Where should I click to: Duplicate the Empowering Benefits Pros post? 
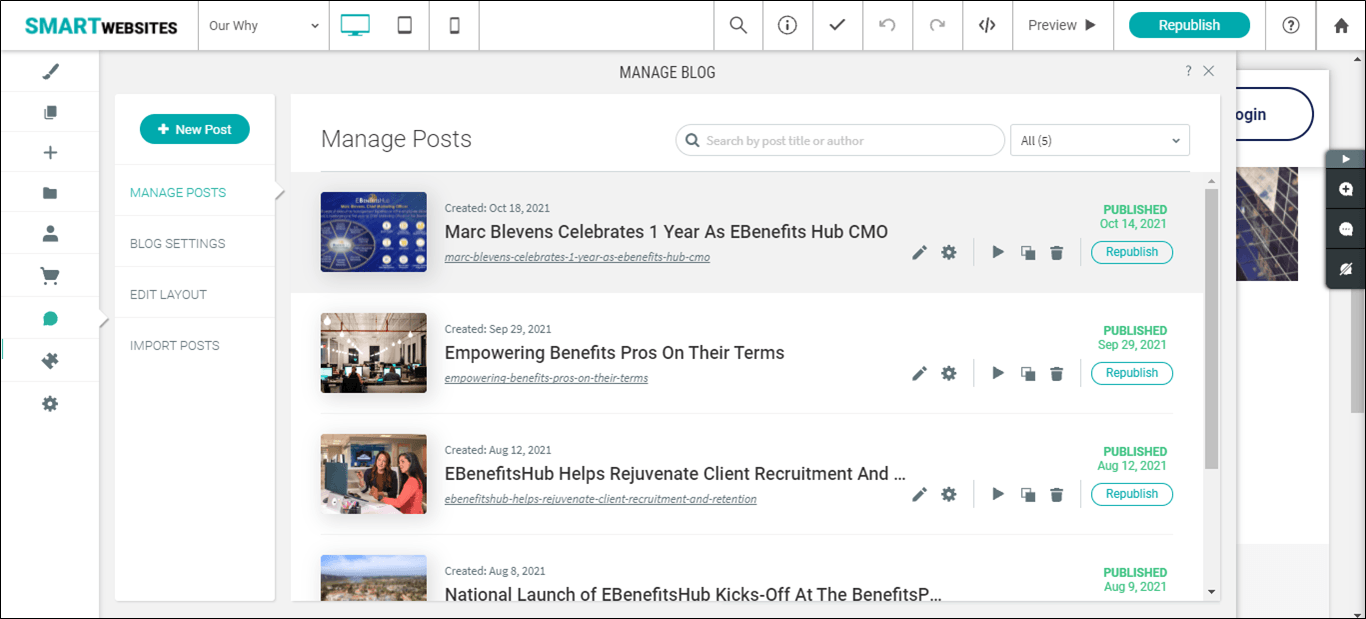[1028, 373]
